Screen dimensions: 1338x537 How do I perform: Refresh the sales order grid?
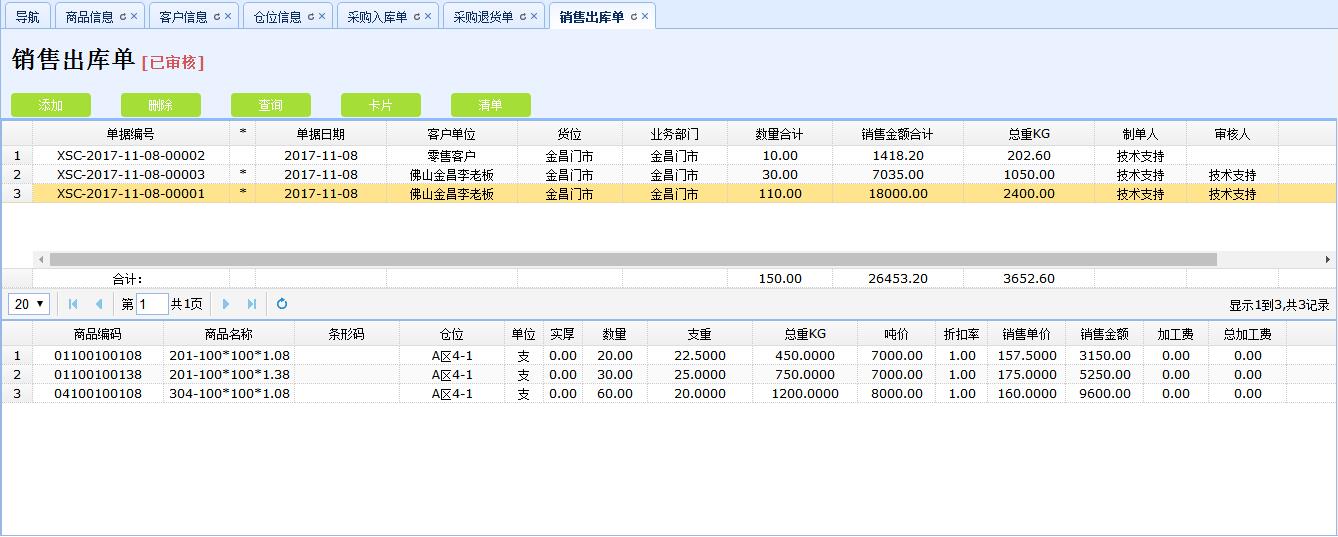click(x=282, y=304)
